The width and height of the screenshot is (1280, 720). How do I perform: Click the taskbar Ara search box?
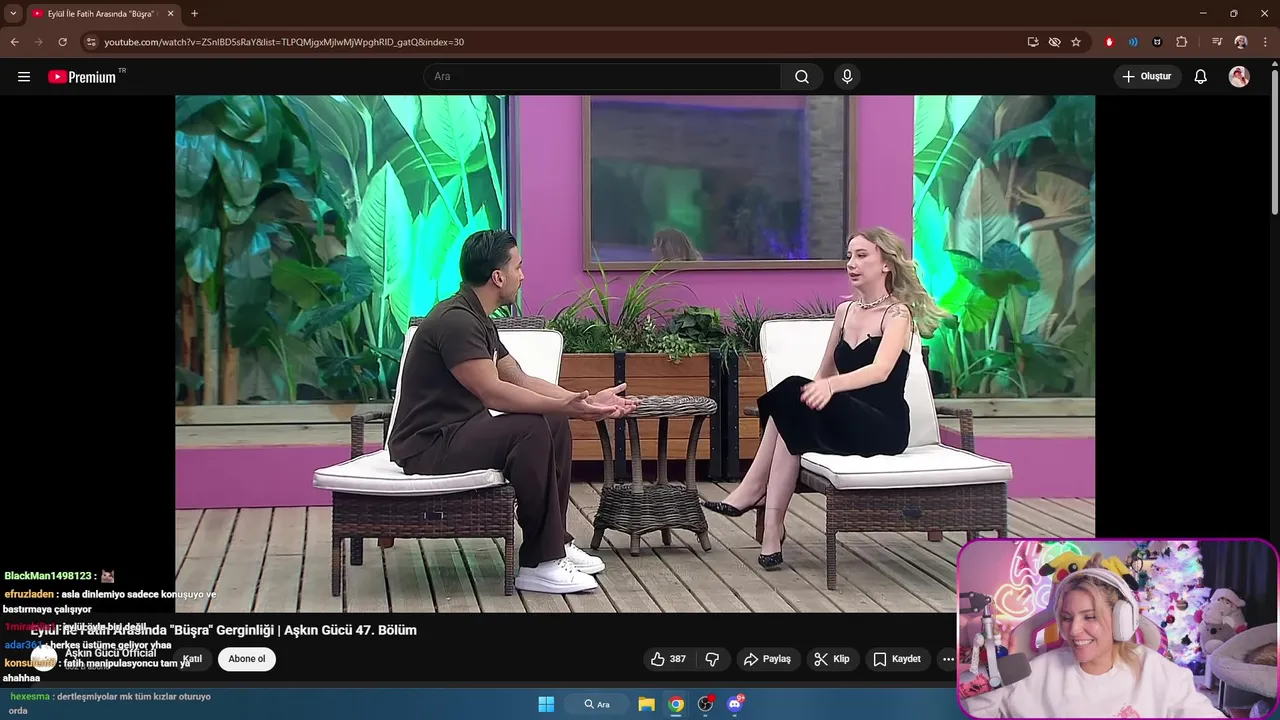coord(597,704)
